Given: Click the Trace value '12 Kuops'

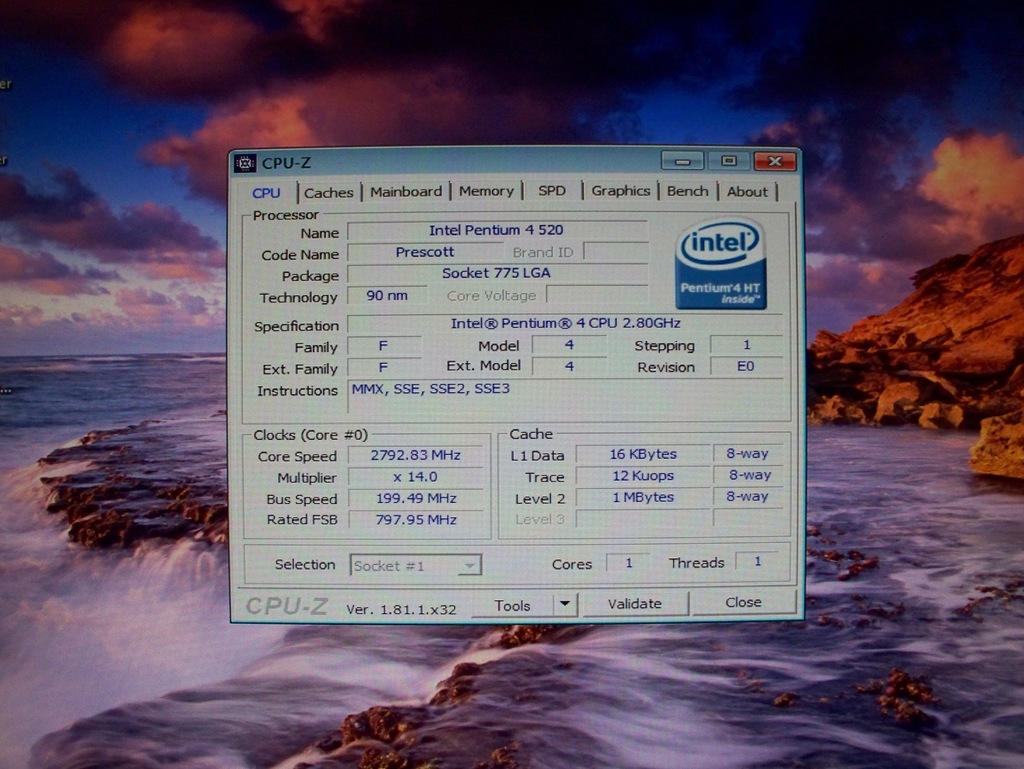Looking at the screenshot, I should point(643,475).
